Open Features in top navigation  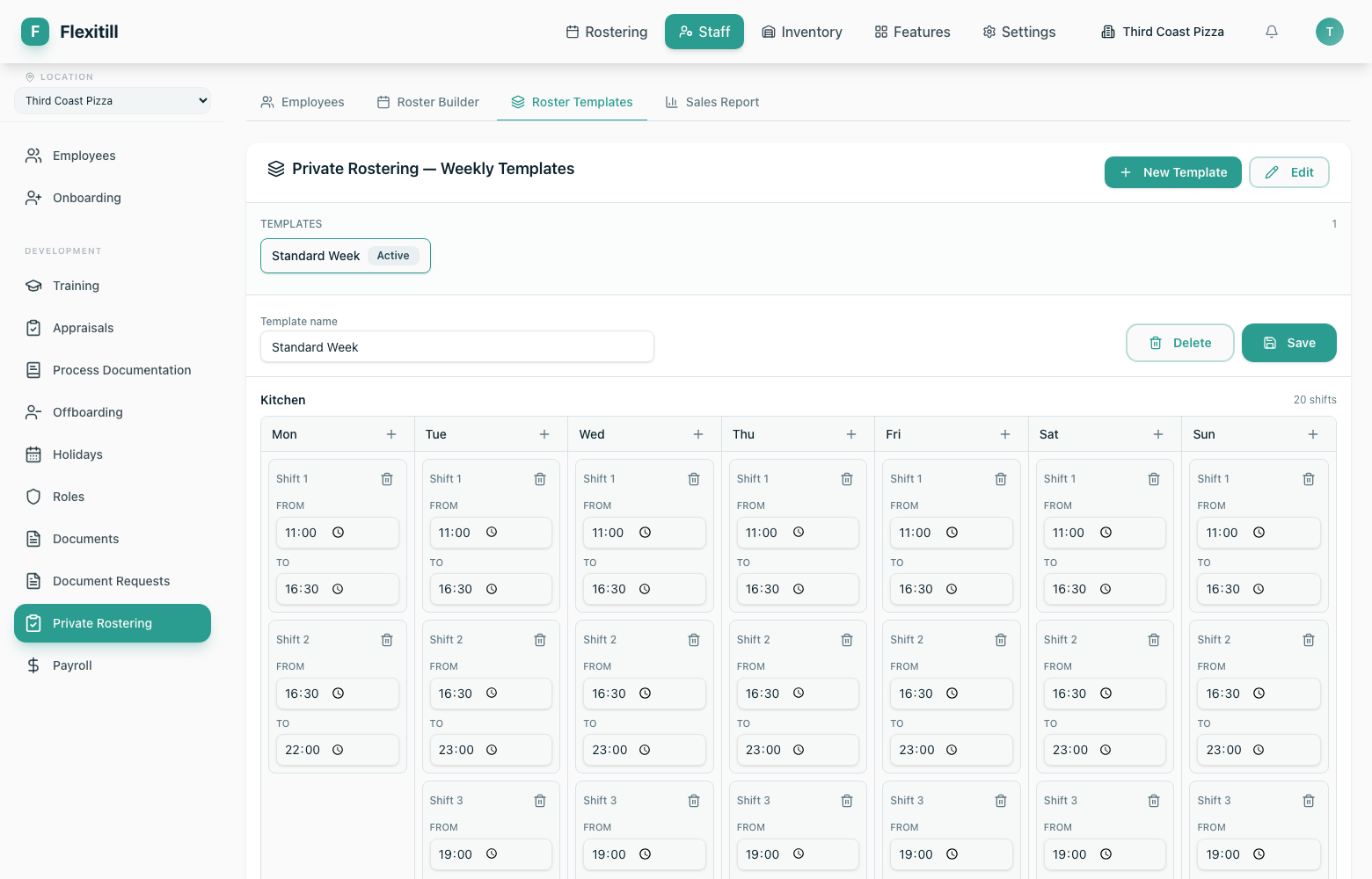pos(913,32)
